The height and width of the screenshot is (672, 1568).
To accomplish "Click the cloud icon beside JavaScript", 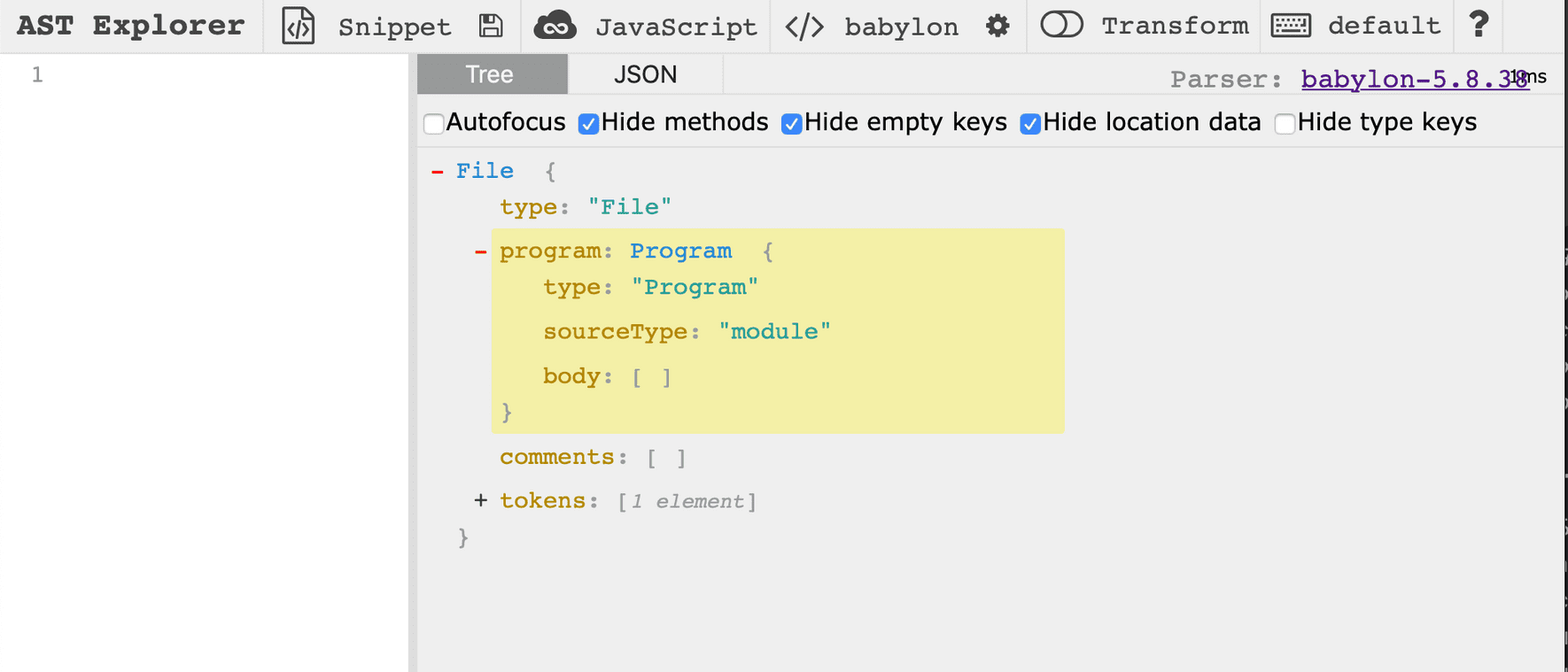I will point(555,26).
